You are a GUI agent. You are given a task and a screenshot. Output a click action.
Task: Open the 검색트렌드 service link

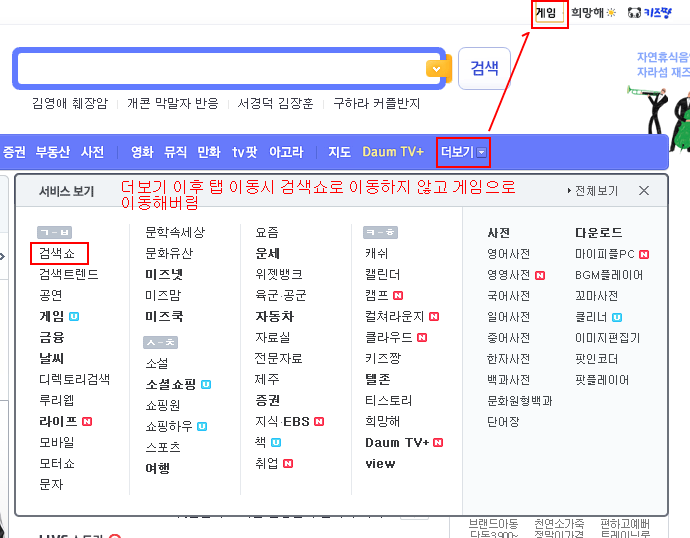tap(69, 274)
